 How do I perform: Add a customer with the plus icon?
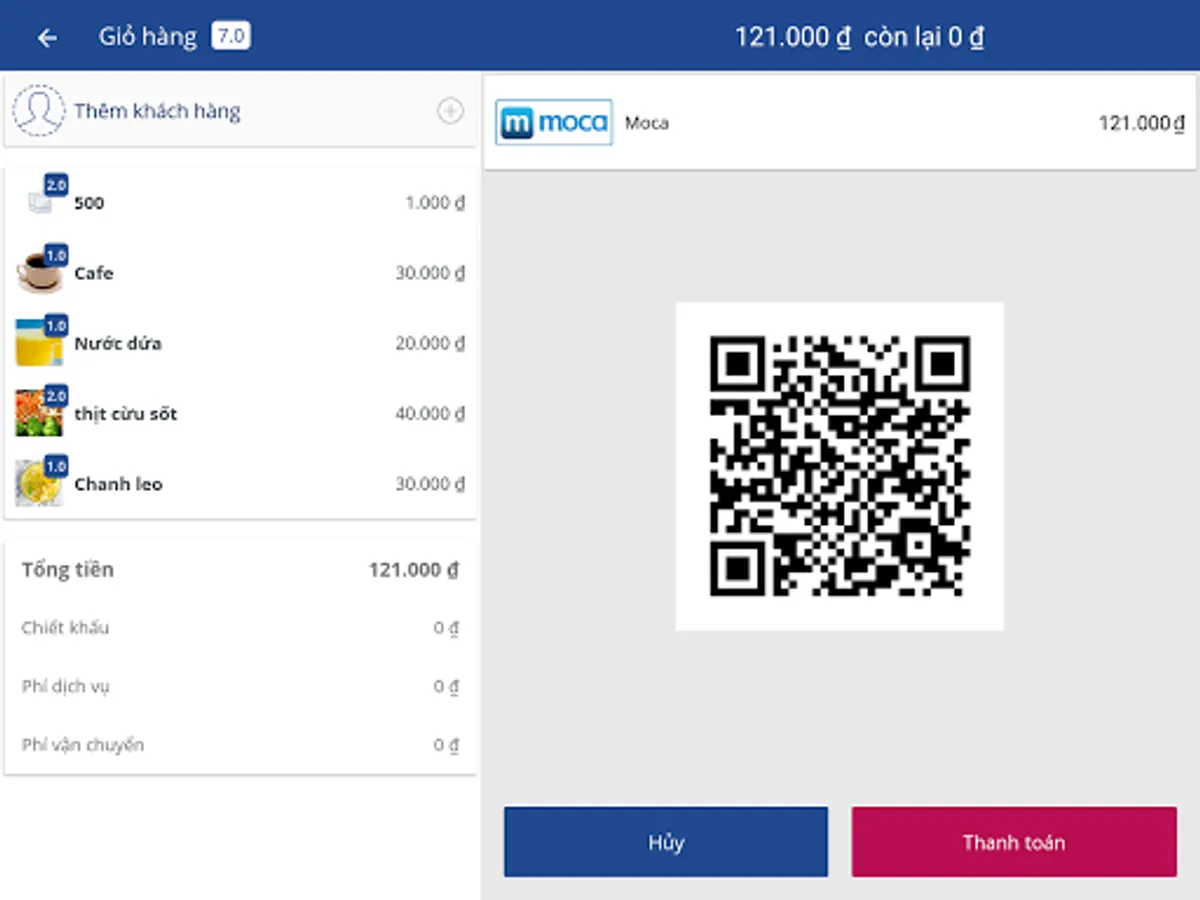pyautogui.click(x=450, y=111)
